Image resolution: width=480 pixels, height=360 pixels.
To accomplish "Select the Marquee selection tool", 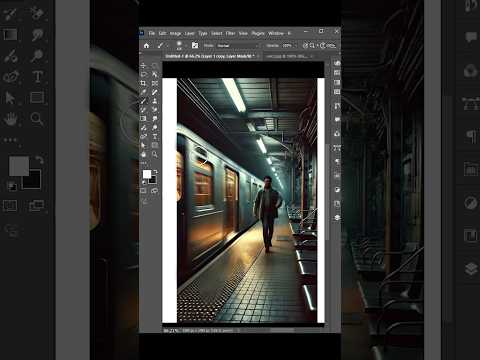I will point(154,65).
